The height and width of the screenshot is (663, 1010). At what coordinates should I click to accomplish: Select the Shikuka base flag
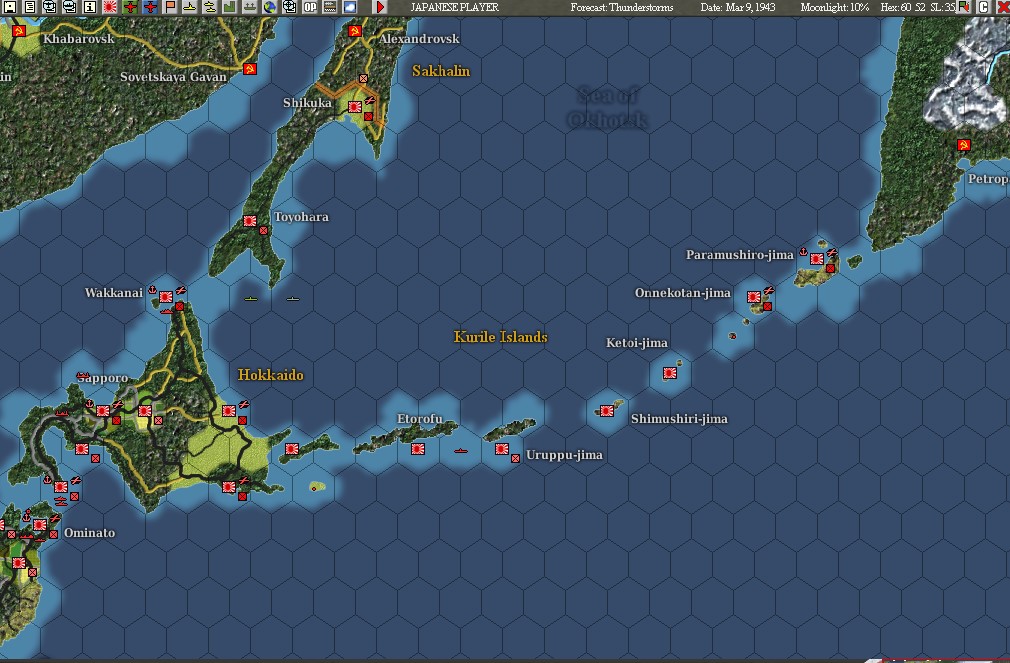click(x=355, y=107)
